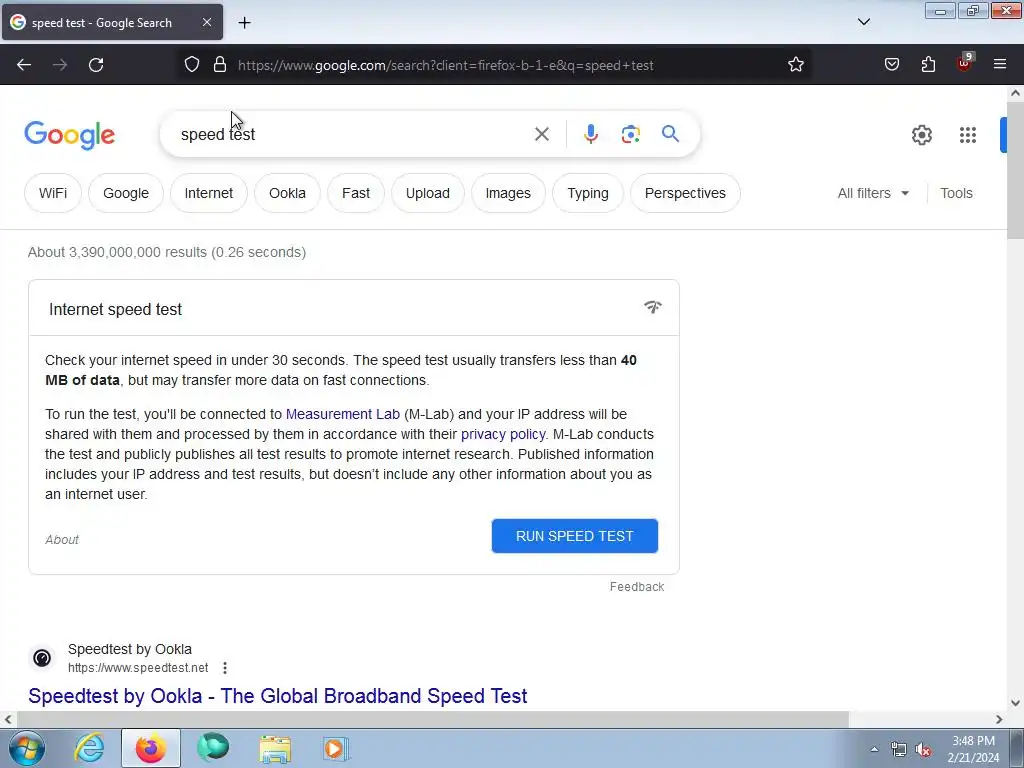Select the Typing filter chip
The height and width of the screenshot is (768, 1024).
(588, 193)
